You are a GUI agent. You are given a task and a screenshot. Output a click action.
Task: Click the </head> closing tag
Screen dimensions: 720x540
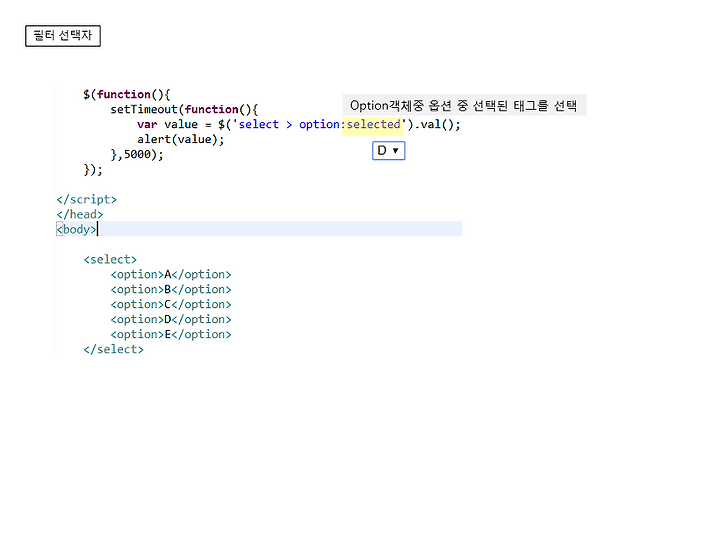(80, 214)
